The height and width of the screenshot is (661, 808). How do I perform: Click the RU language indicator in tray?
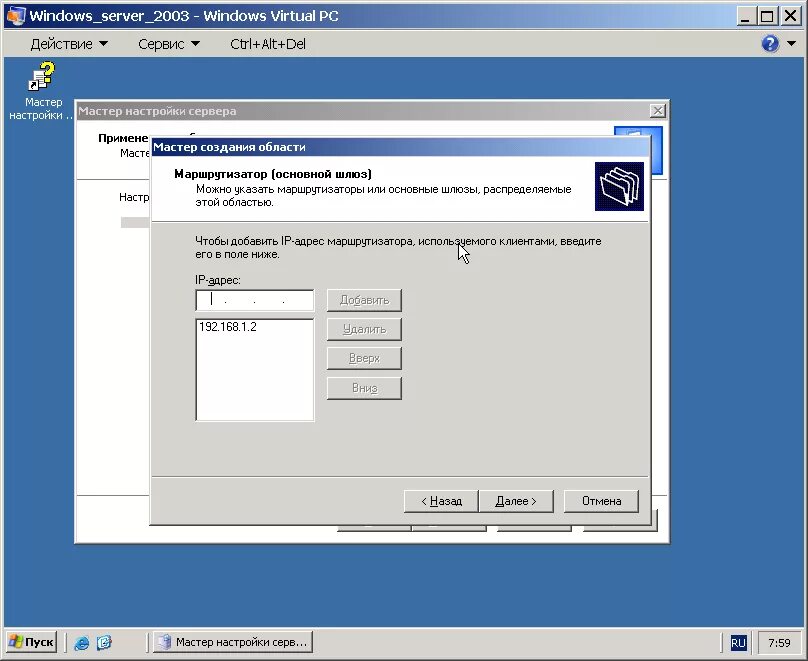click(738, 643)
